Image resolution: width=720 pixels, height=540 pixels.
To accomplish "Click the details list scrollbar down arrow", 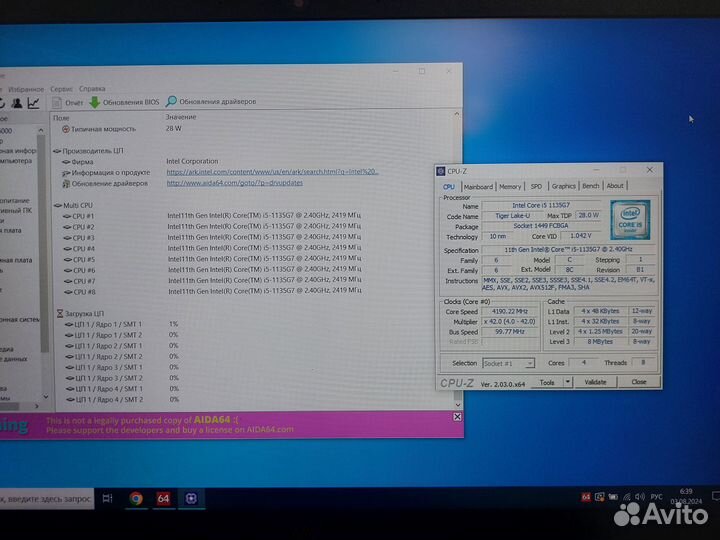I will click(x=457, y=405).
